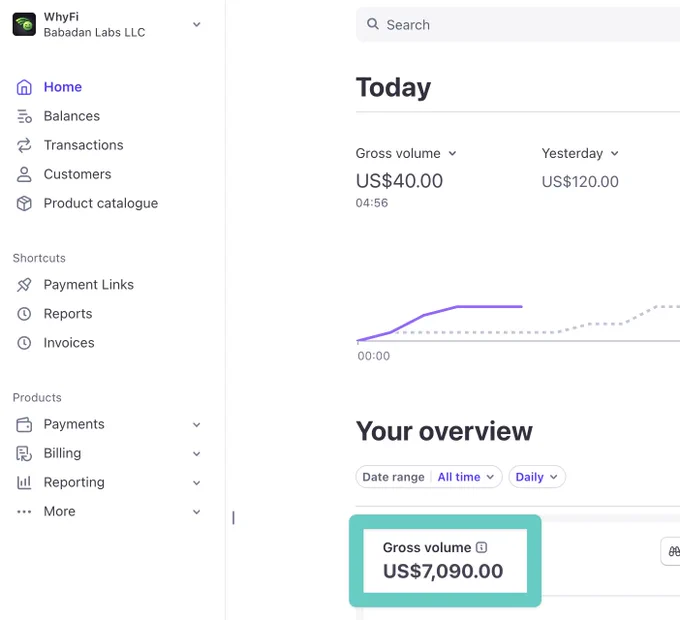Click the More label in Products
Screen dimensions: 680x620
pos(59,511)
